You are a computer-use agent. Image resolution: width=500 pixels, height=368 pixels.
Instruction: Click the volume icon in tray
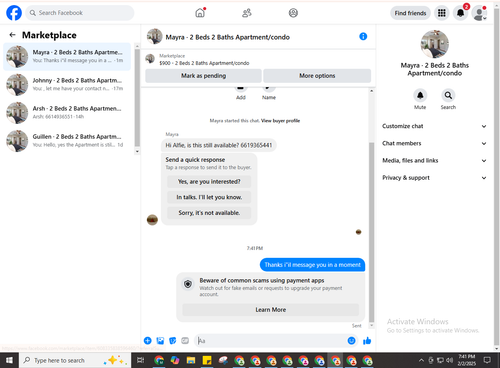pos(449,360)
